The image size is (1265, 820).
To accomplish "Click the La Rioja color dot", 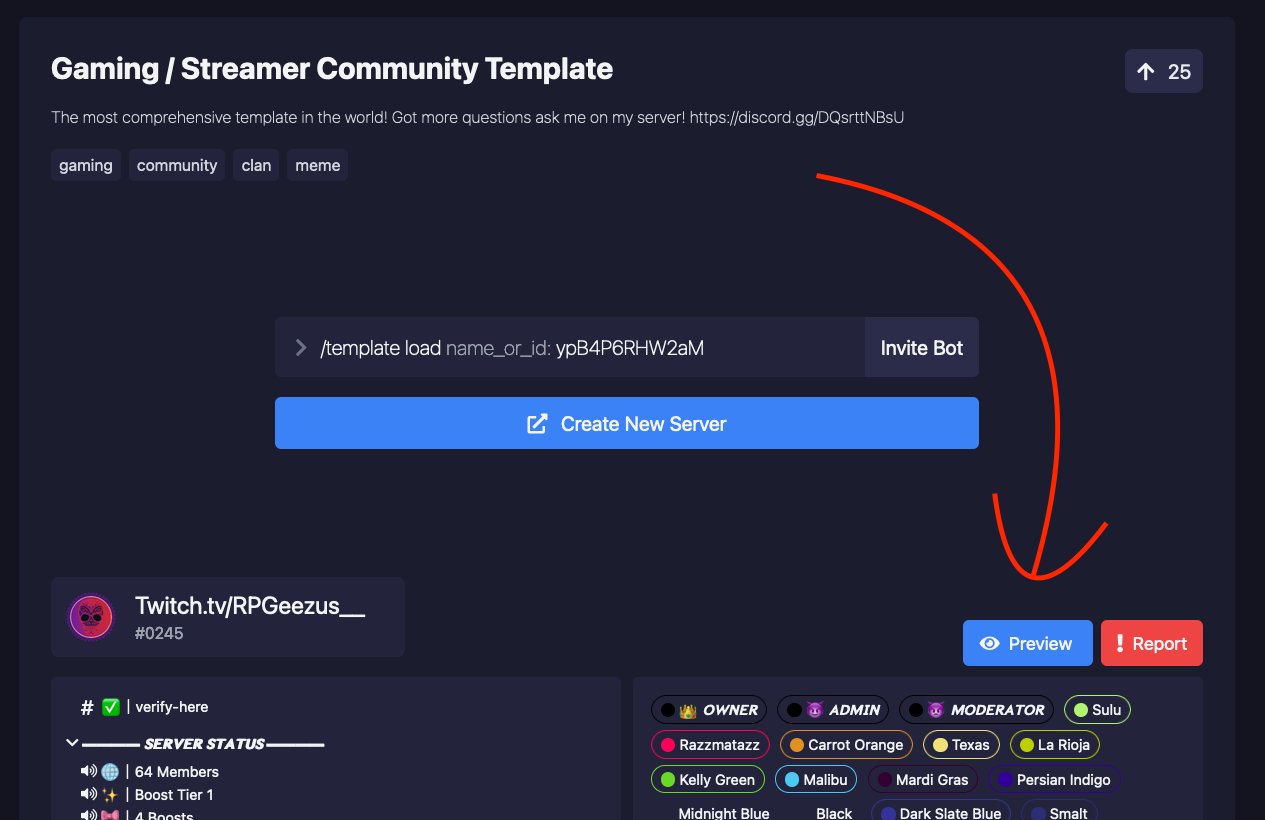I will (1026, 745).
